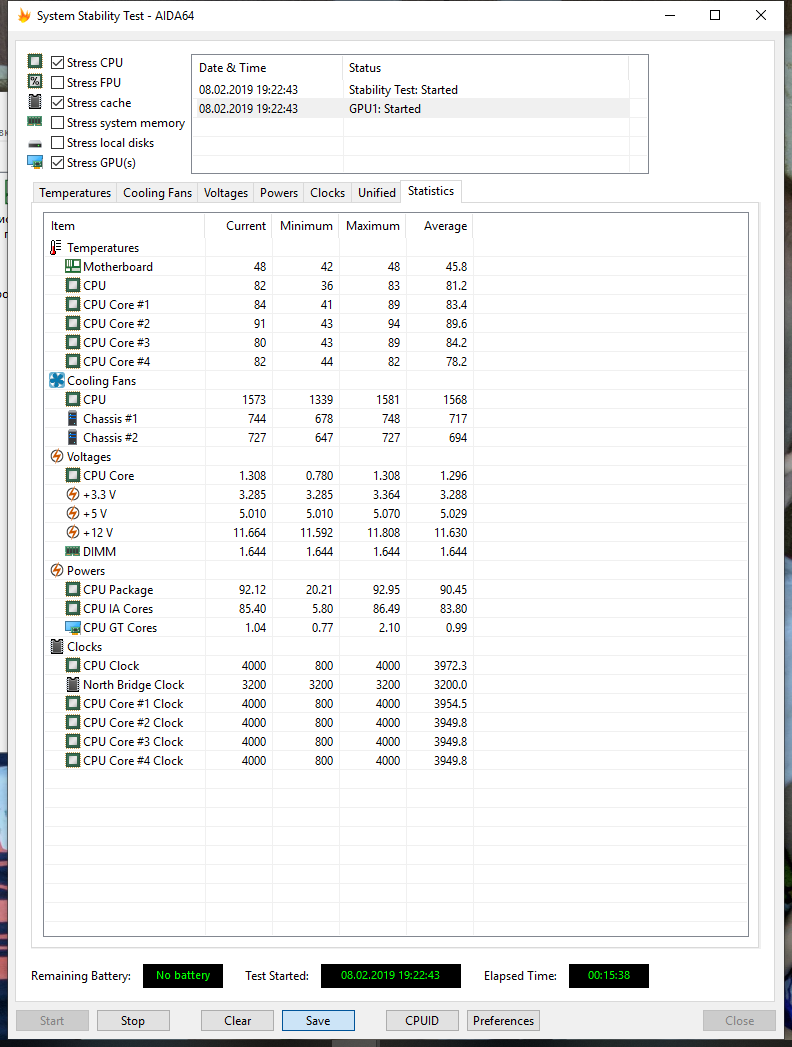Click the Chassis #2 fan row icon
The height and width of the screenshot is (1047, 792).
coord(72,437)
